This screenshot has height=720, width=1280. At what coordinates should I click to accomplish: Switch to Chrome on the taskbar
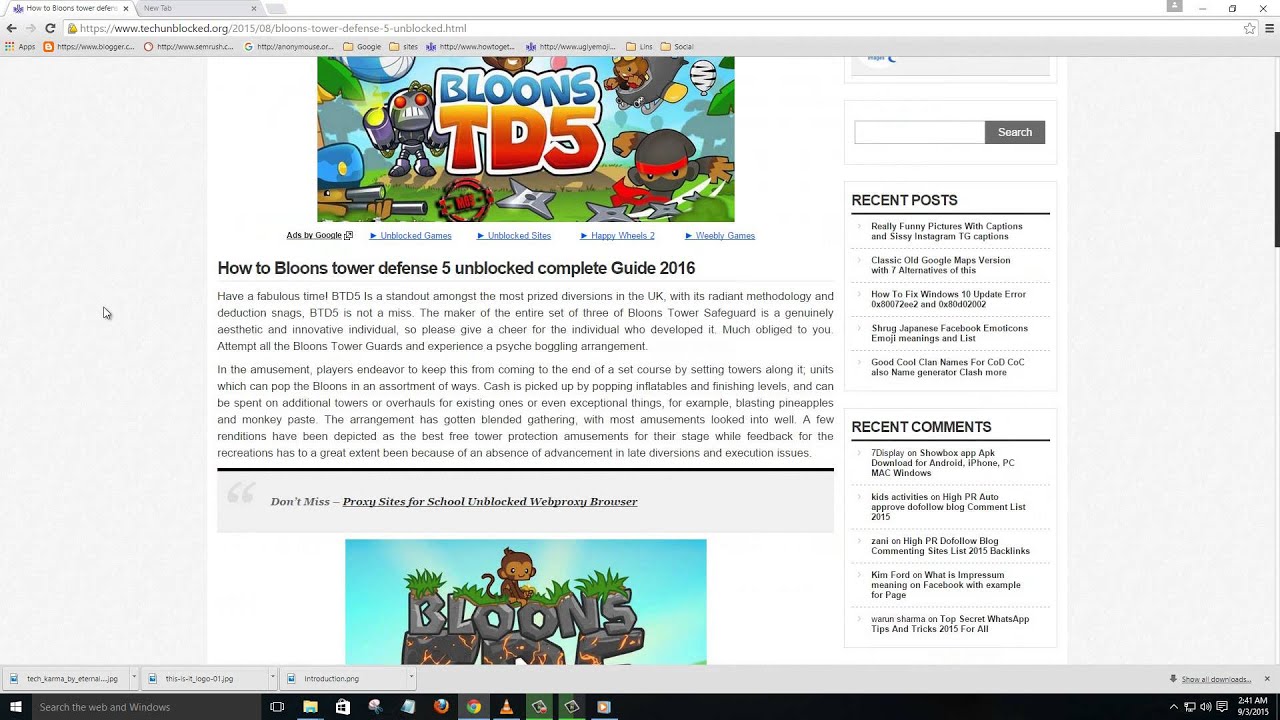pyautogui.click(x=474, y=707)
